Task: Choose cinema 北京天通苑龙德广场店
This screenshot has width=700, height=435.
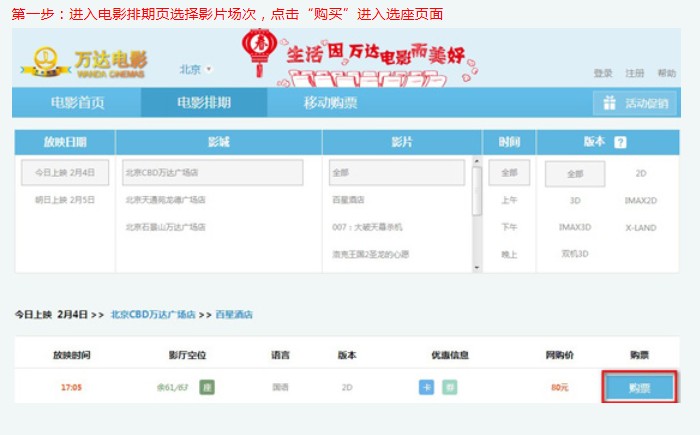Action: coord(165,200)
